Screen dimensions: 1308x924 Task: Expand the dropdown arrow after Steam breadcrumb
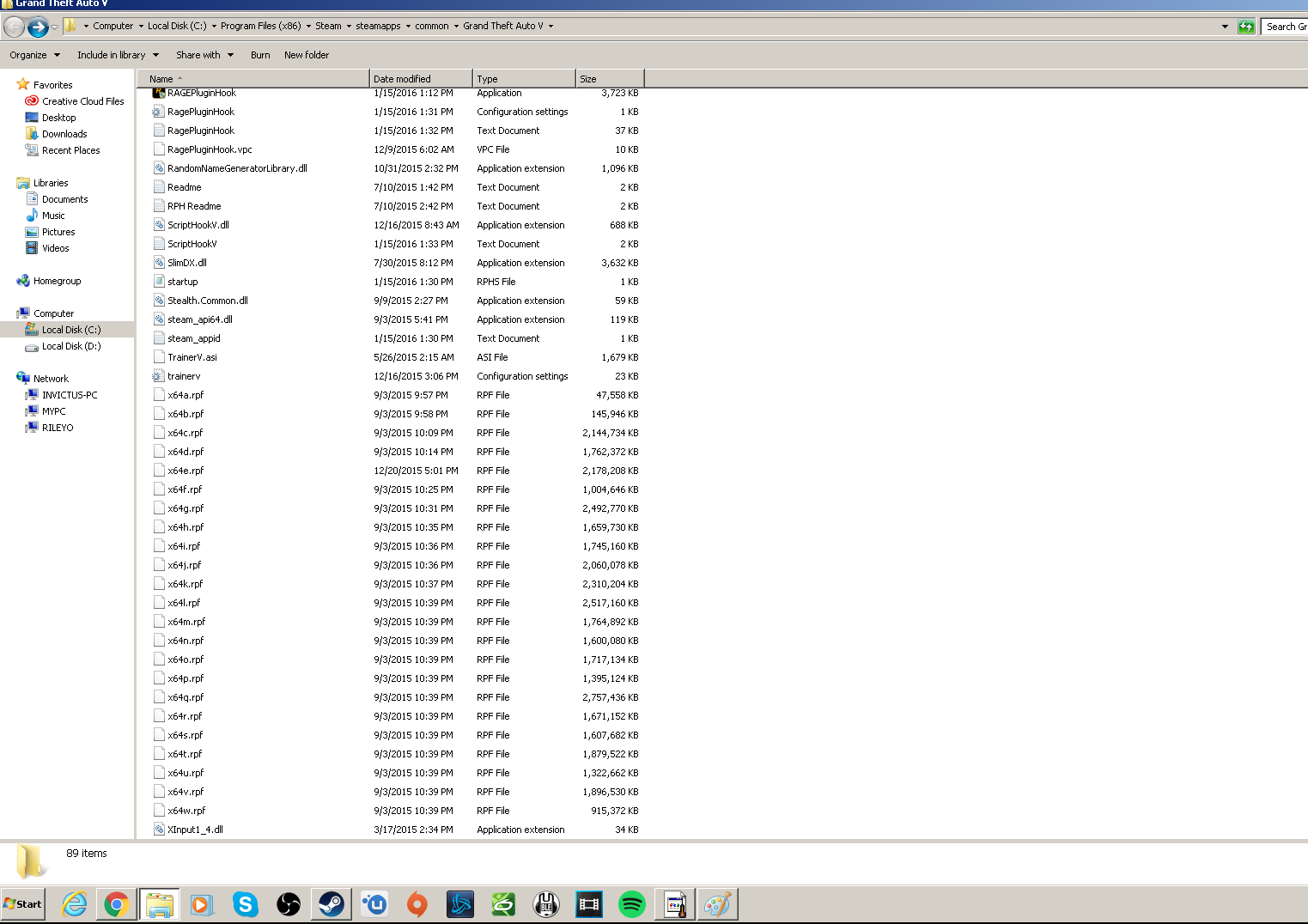[349, 27]
